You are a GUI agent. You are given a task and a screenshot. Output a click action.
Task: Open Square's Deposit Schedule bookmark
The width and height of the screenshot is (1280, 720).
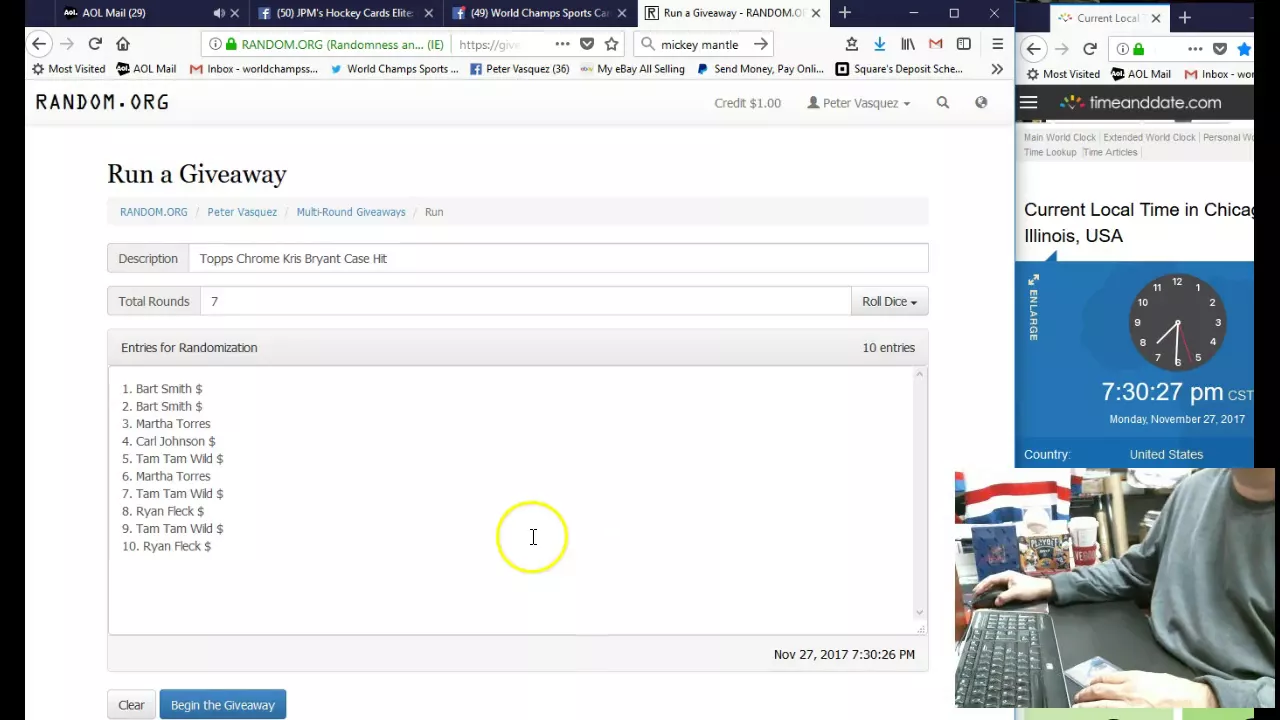click(899, 69)
